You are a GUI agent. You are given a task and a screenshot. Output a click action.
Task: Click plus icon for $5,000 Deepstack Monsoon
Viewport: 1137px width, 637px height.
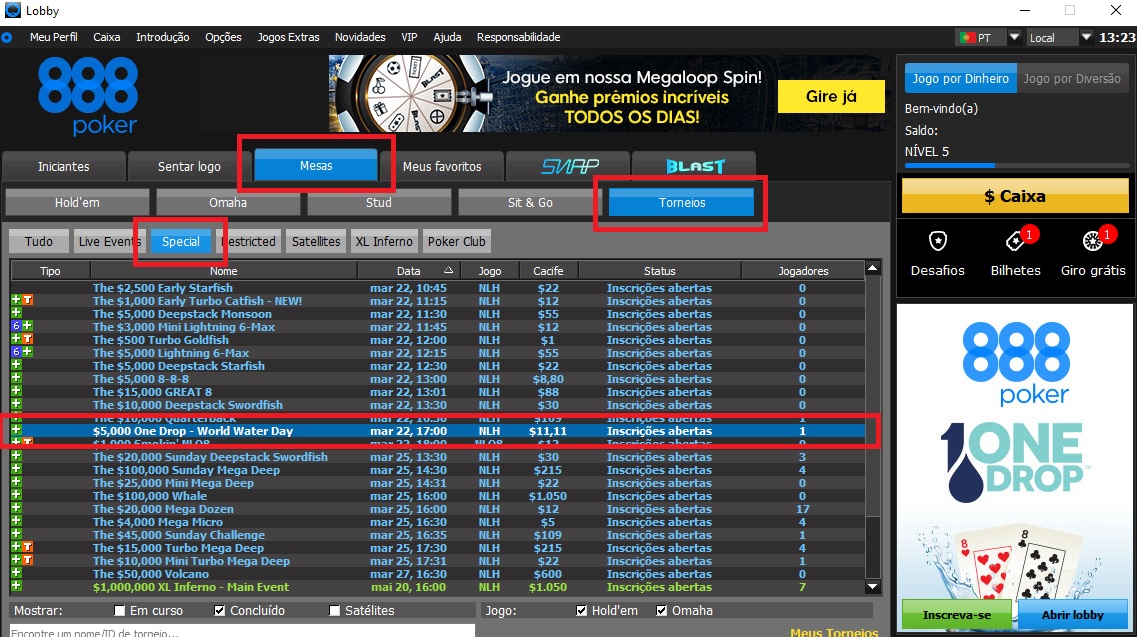tap(16, 313)
